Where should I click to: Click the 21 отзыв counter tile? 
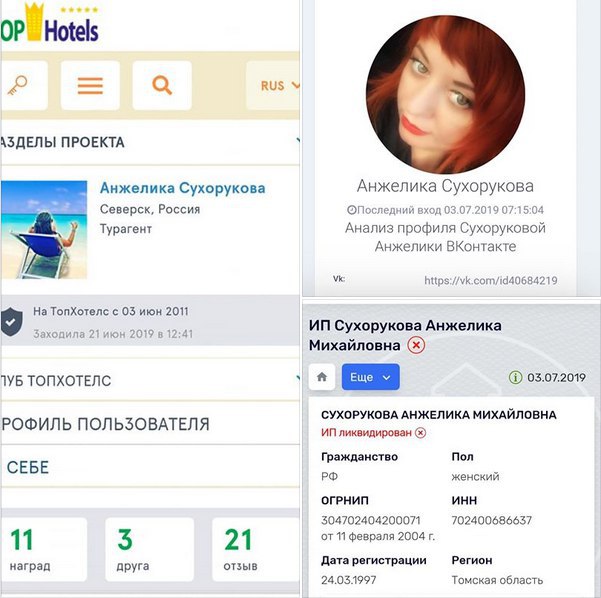[256, 549]
